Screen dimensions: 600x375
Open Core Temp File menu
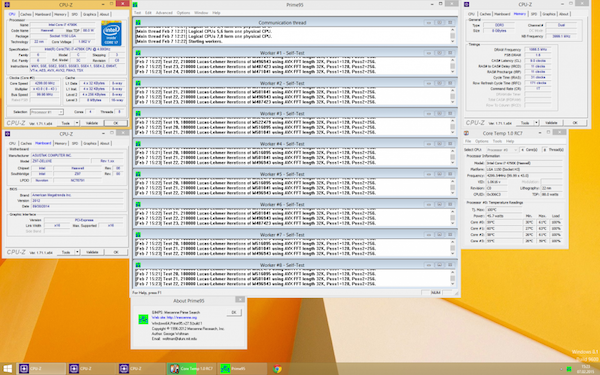468,141
